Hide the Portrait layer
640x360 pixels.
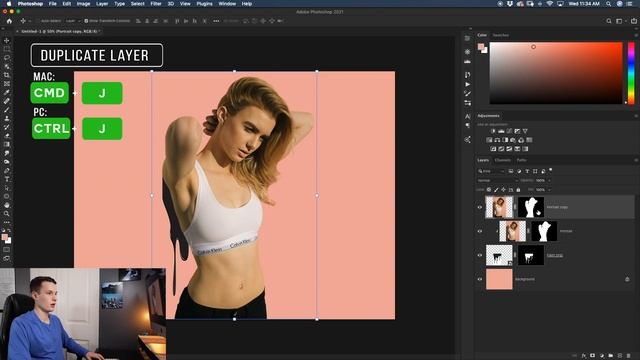(x=480, y=231)
